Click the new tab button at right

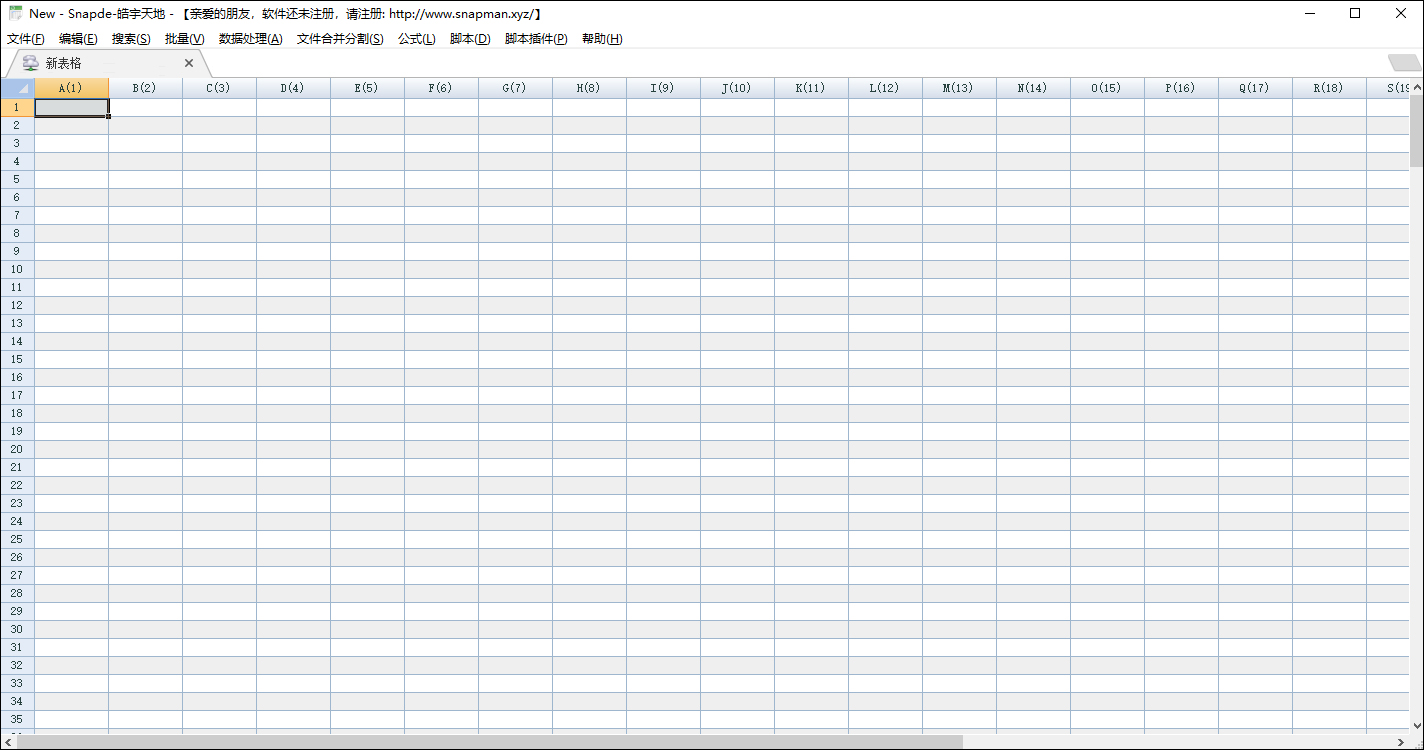coord(1404,63)
